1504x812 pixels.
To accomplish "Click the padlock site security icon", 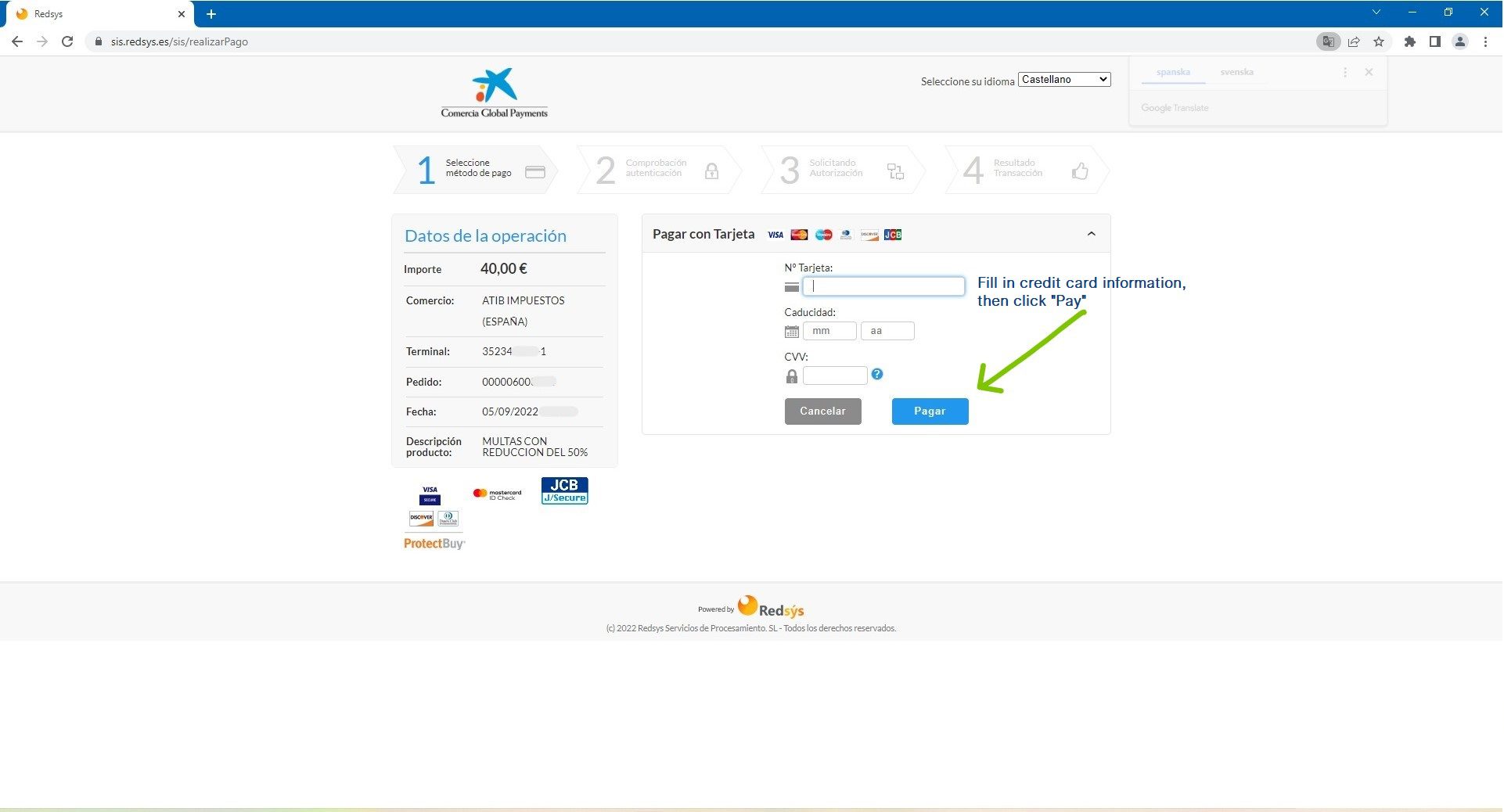I will pos(99,41).
